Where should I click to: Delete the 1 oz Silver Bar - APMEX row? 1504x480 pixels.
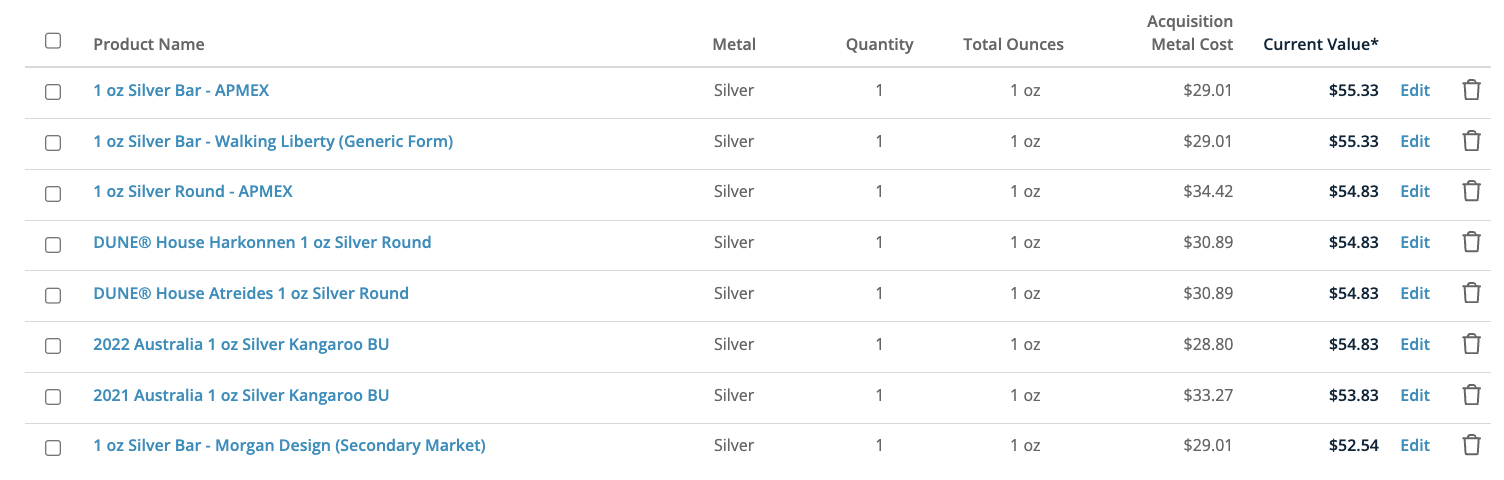1471,90
